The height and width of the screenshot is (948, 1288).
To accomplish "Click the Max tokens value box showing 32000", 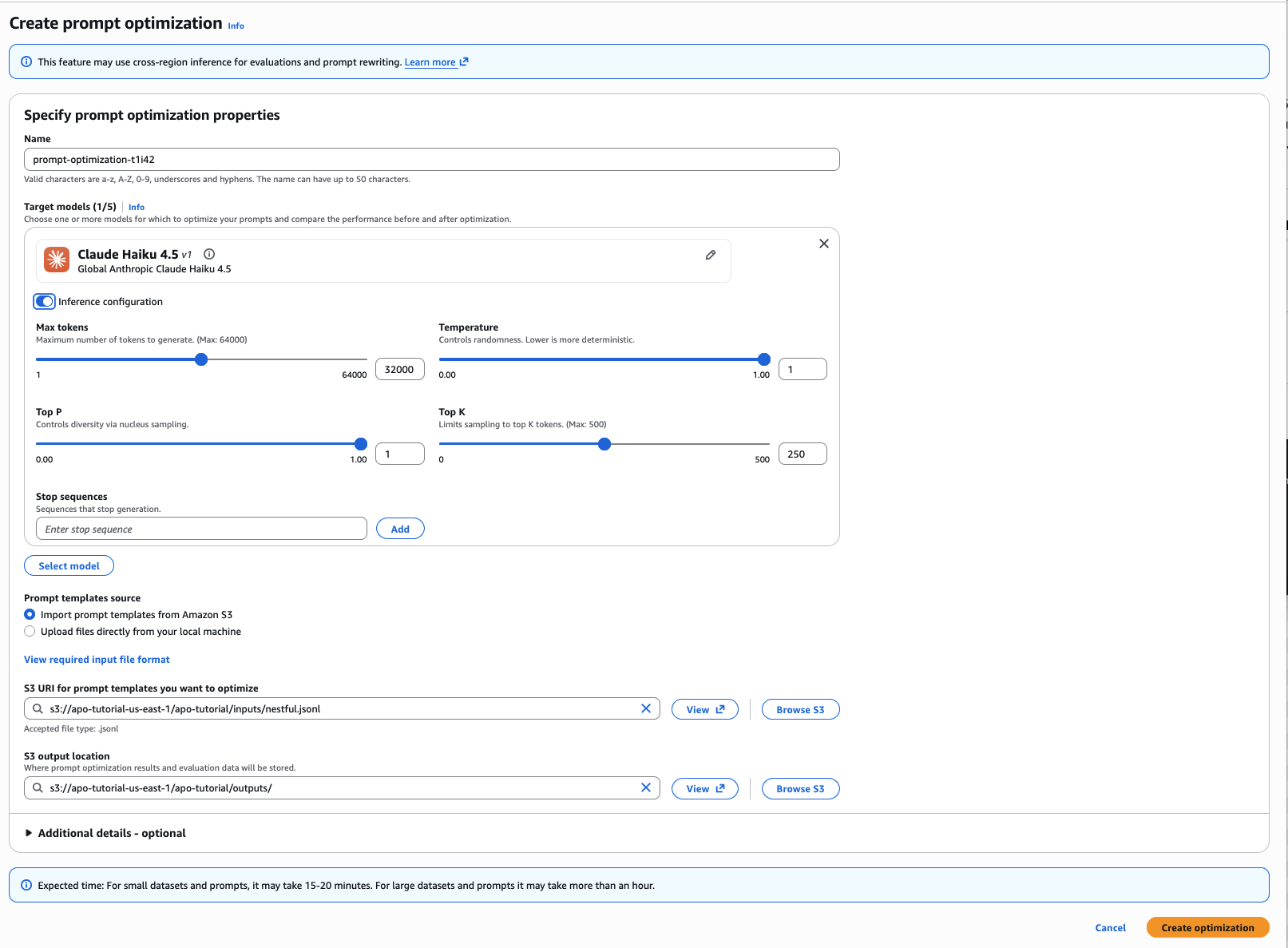I will pos(399,369).
